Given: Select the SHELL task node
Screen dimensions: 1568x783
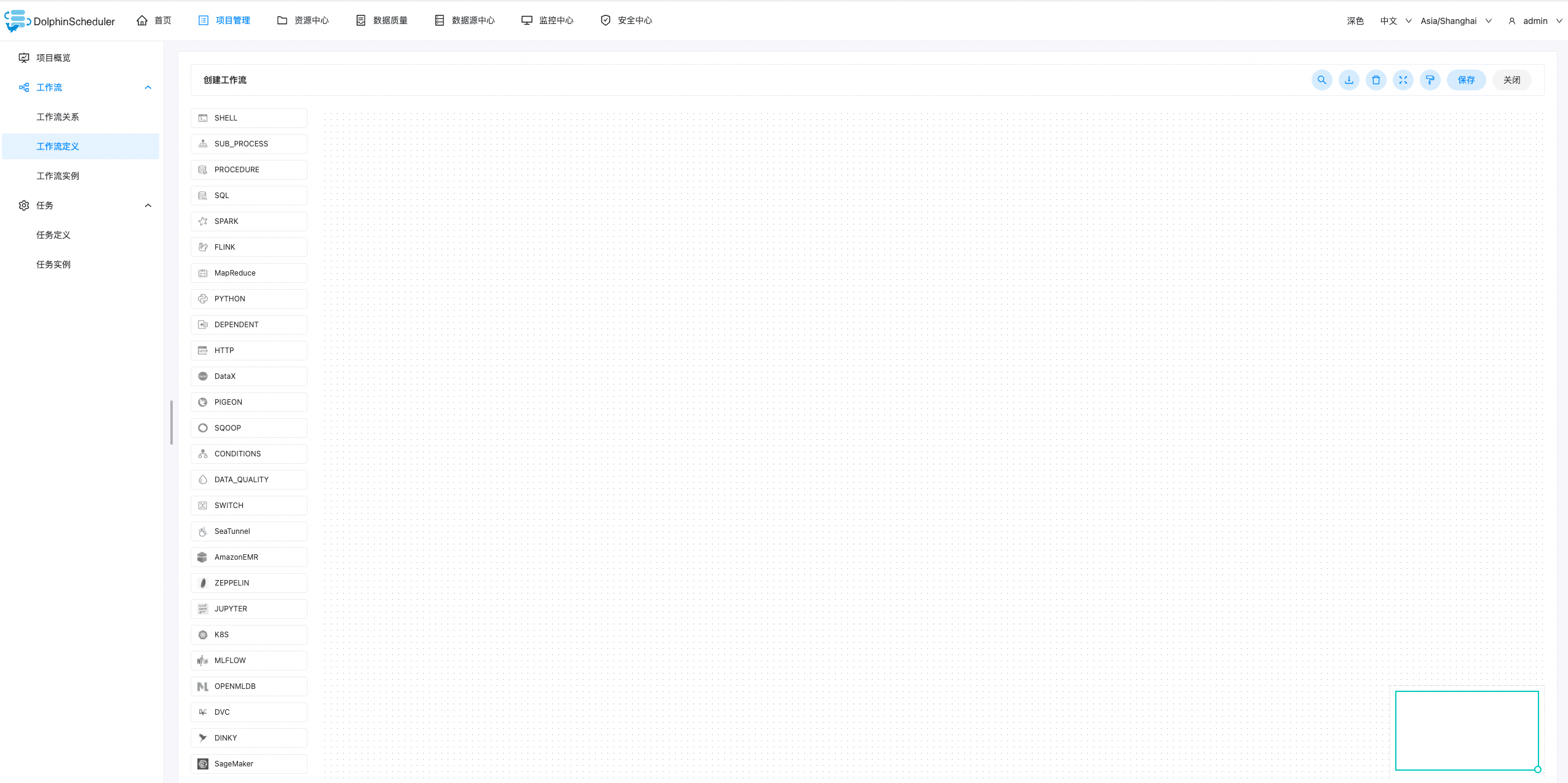Looking at the screenshot, I should pyautogui.click(x=248, y=118).
